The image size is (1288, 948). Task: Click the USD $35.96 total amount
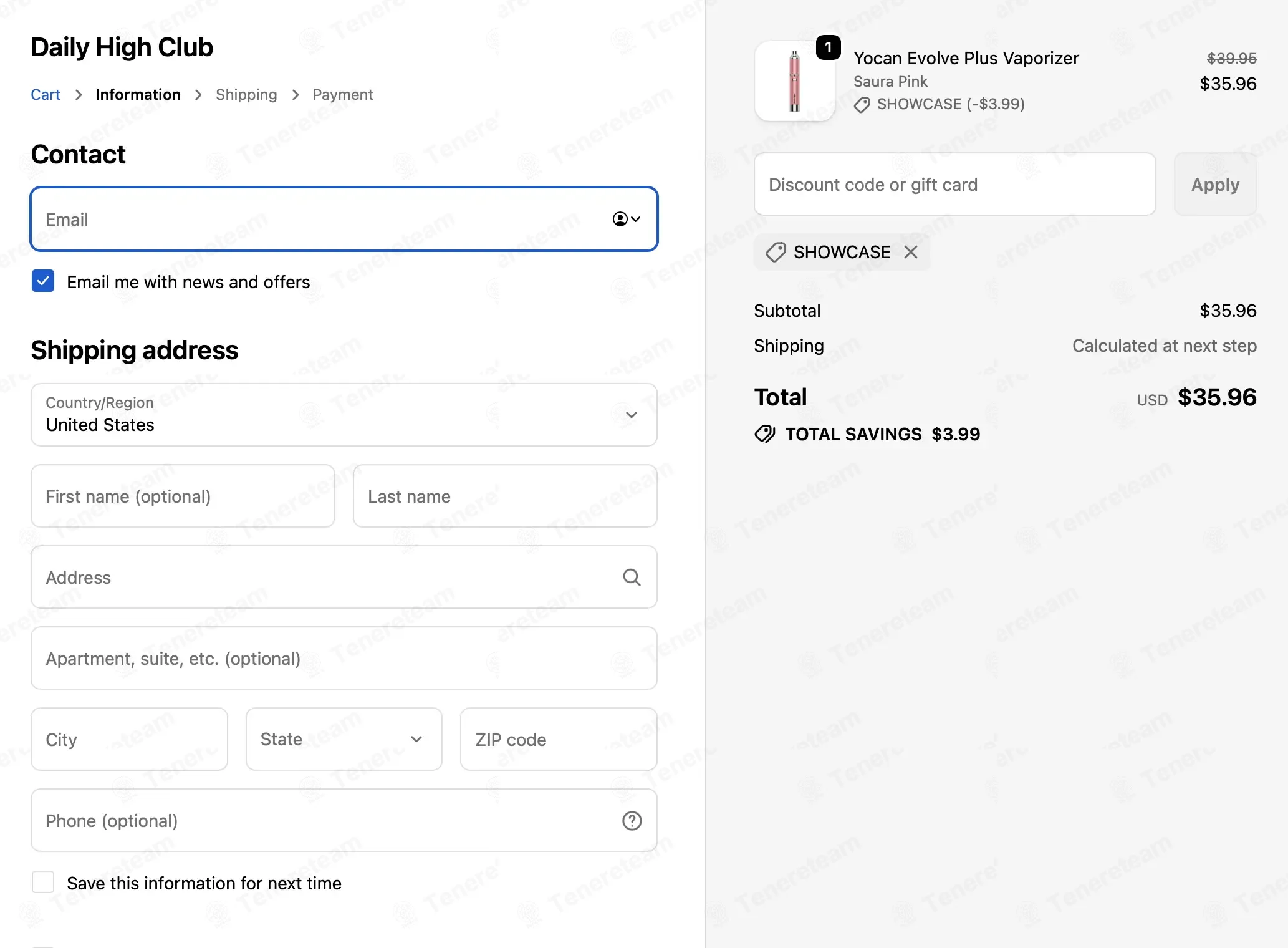1196,397
